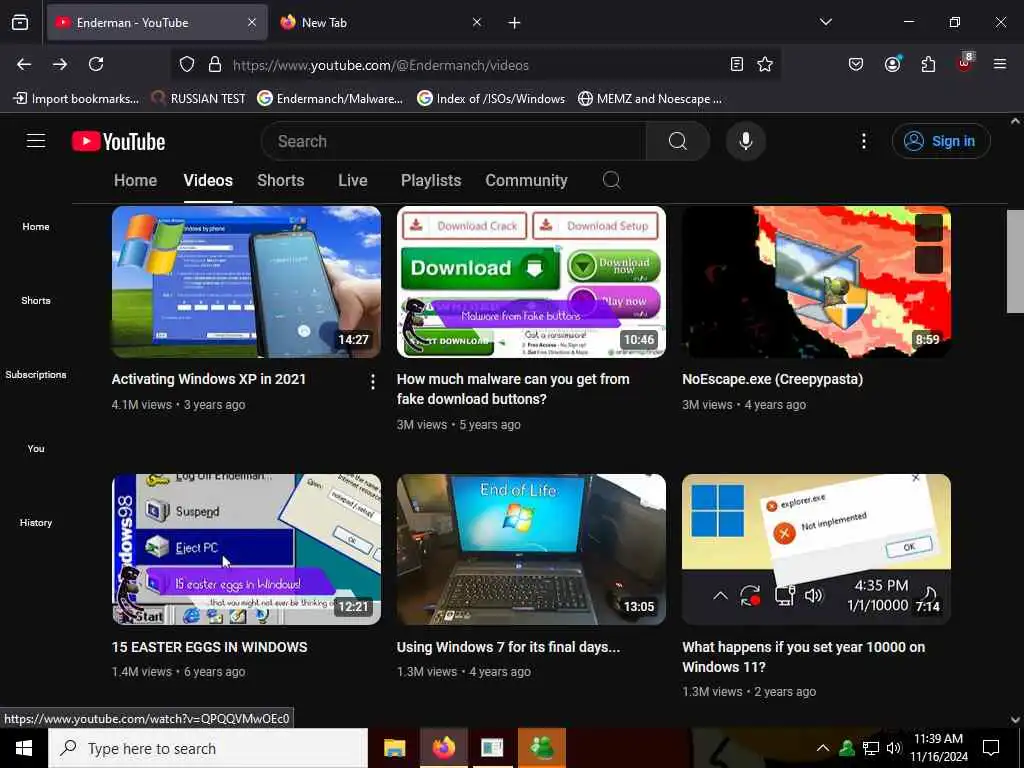1024x768 pixels.
Task: Open Shorts in YouTube sidebar
Action: pos(36,300)
